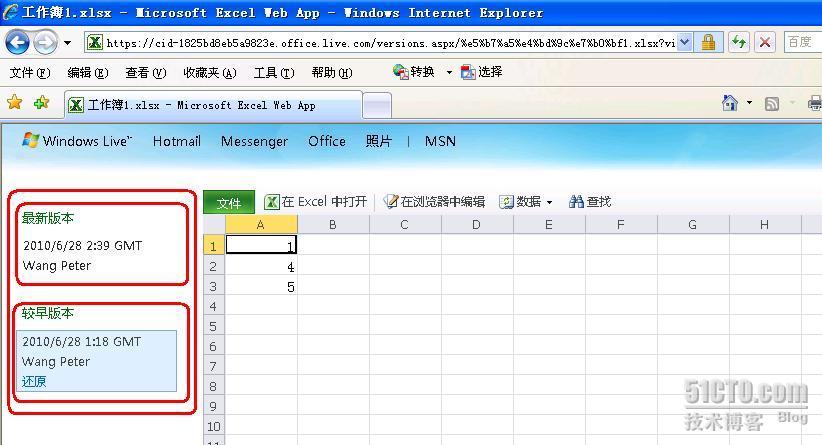Screen dimensions: 822x445
Task: Select column D header
Action: (477, 225)
